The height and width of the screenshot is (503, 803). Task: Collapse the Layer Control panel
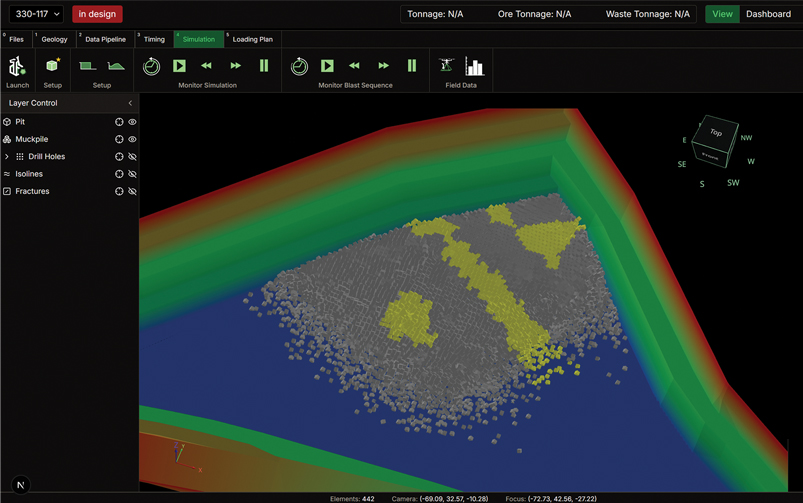130,103
